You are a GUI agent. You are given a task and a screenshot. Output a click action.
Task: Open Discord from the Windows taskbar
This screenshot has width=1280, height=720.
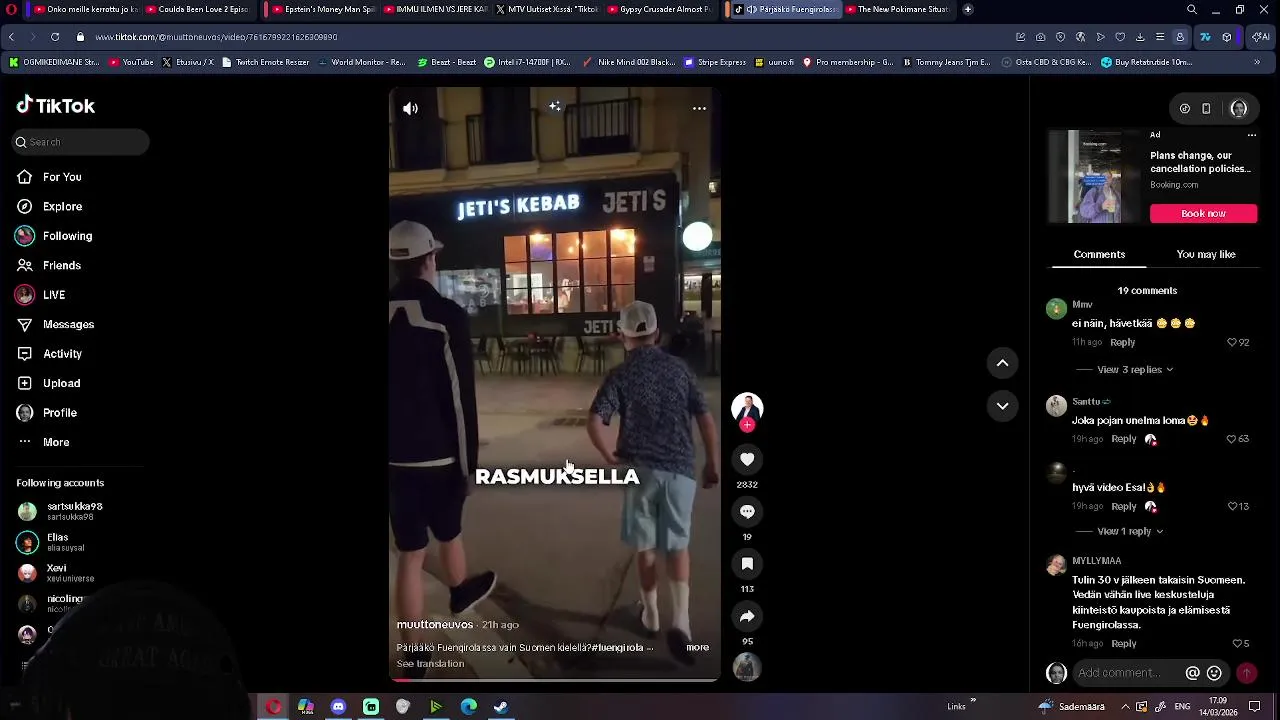(338, 707)
